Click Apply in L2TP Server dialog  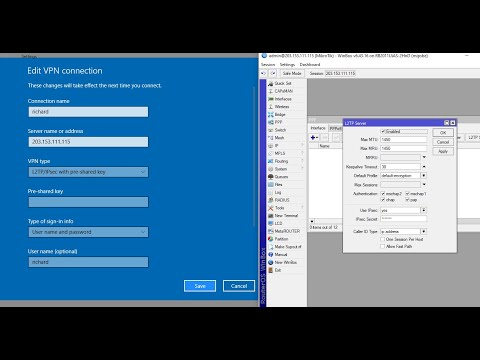(443, 151)
